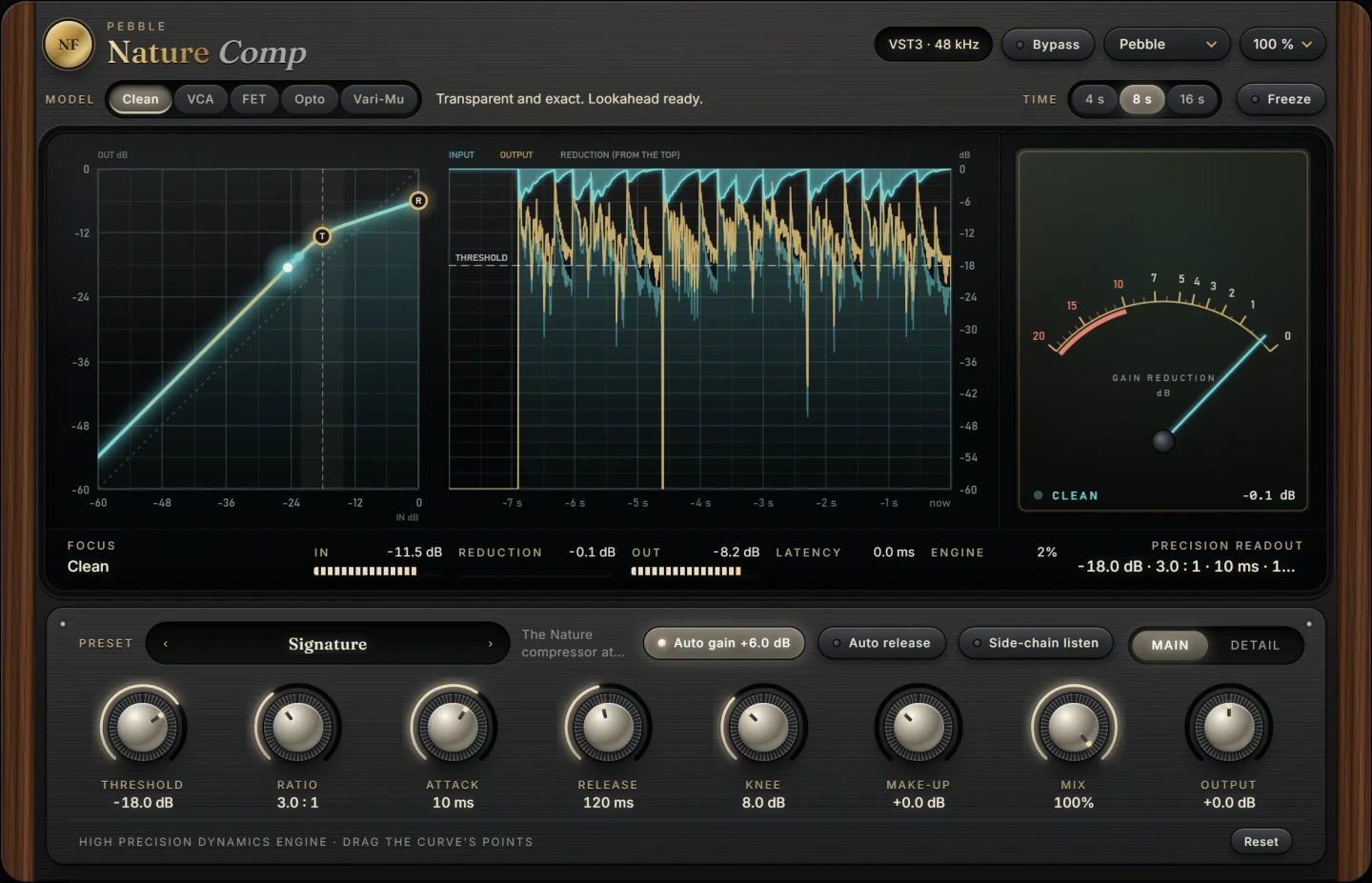1372x883 pixels.
Task: Click the Attack knob
Action: 453,728
